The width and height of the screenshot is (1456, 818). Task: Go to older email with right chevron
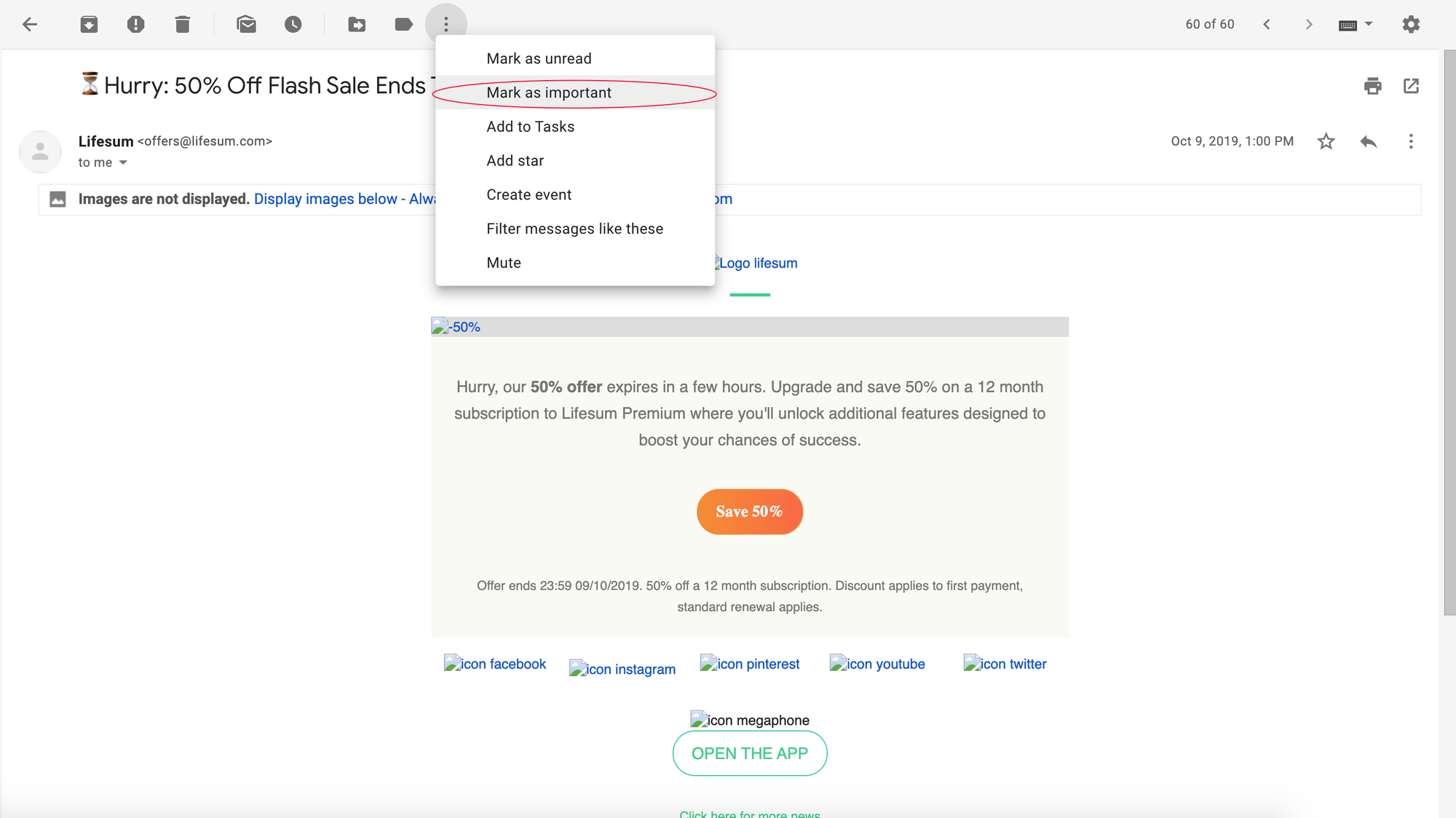click(1309, 25)
